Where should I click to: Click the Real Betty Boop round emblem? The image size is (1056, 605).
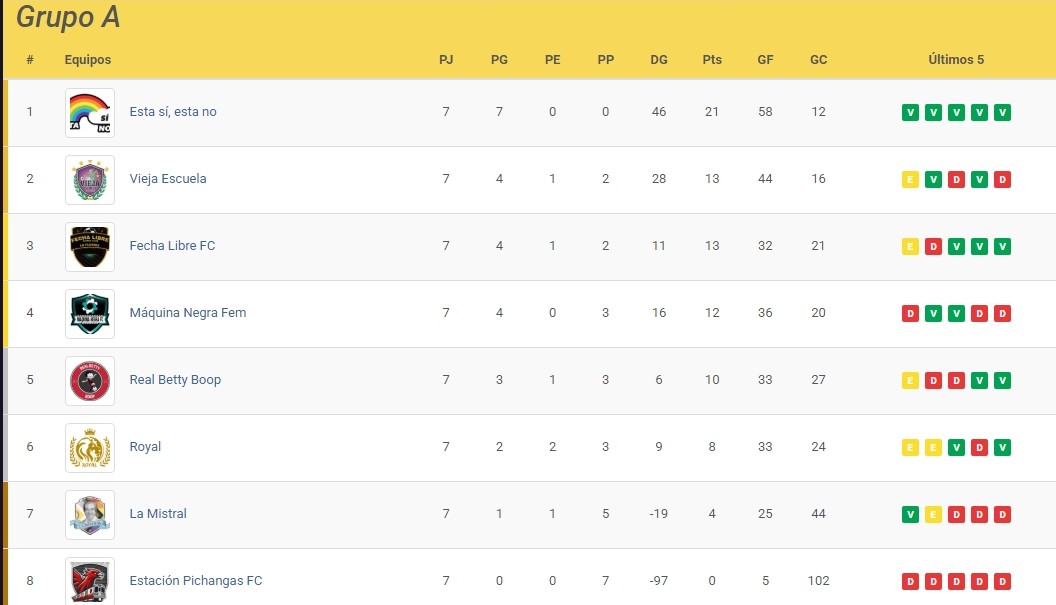click(90, 381)
